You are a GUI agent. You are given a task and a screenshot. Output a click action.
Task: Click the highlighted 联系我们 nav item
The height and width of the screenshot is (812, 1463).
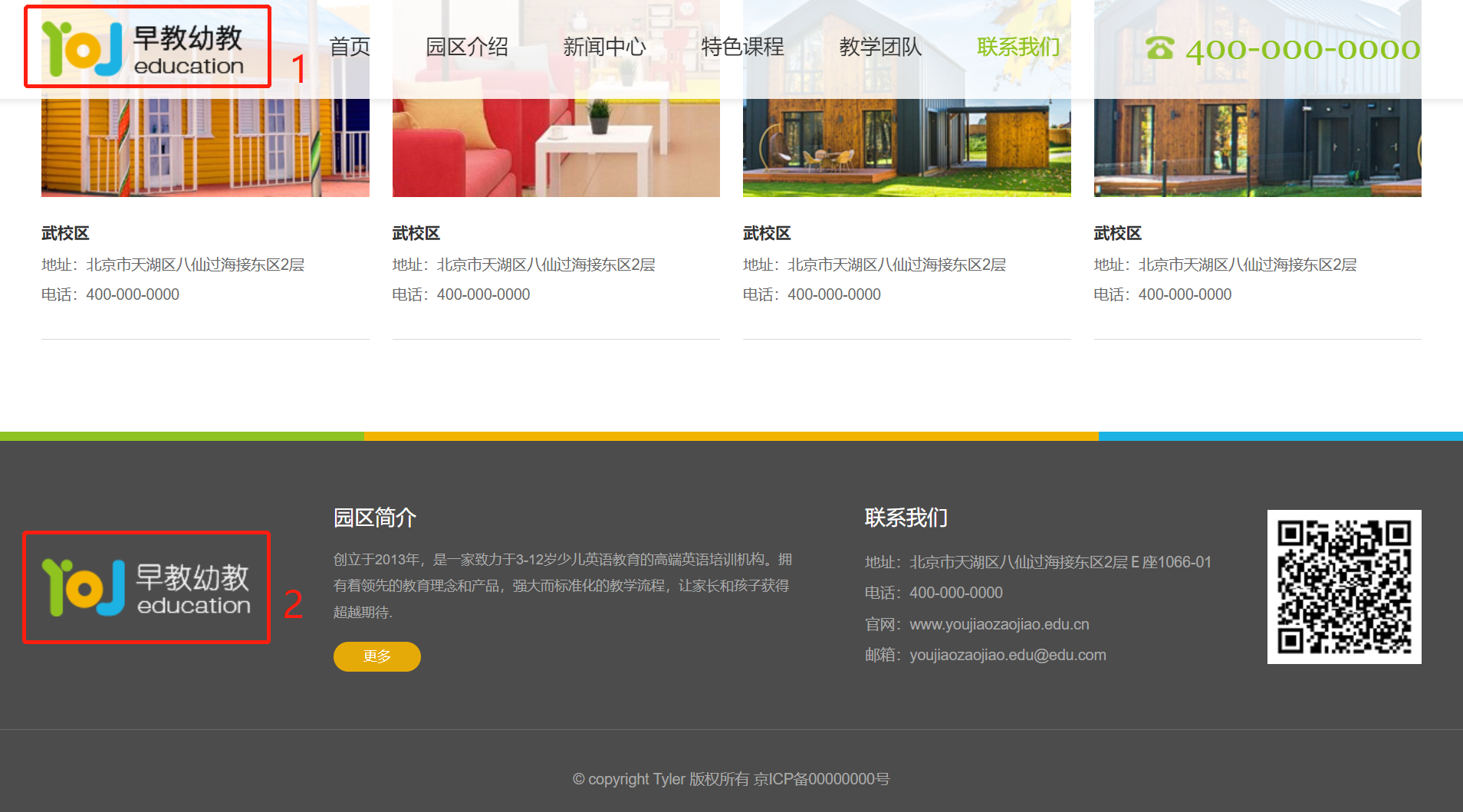pyautogui.click(x=1018, y=48)
